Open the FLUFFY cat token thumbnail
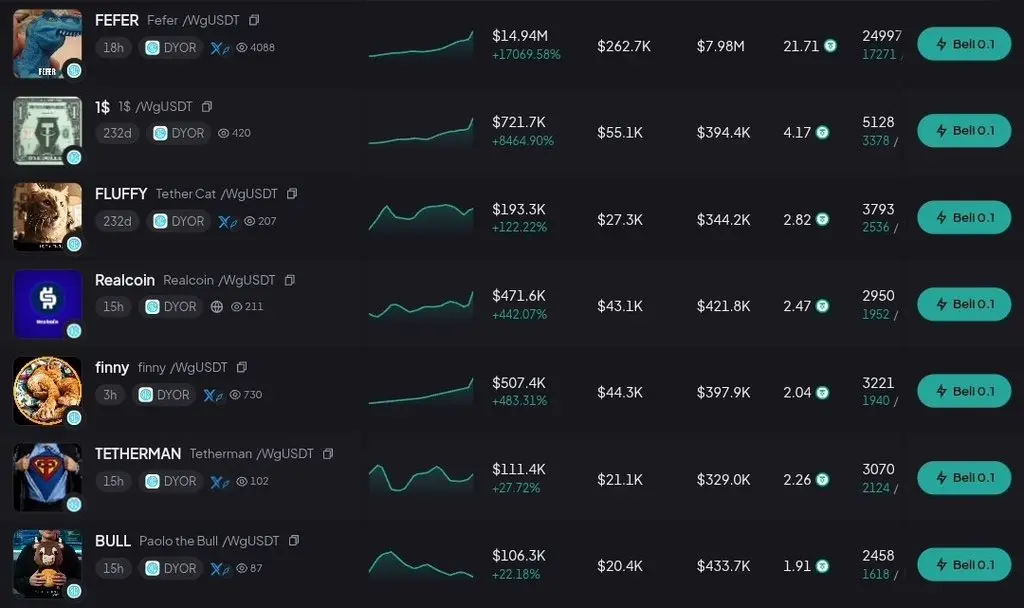 click(48, 217)
